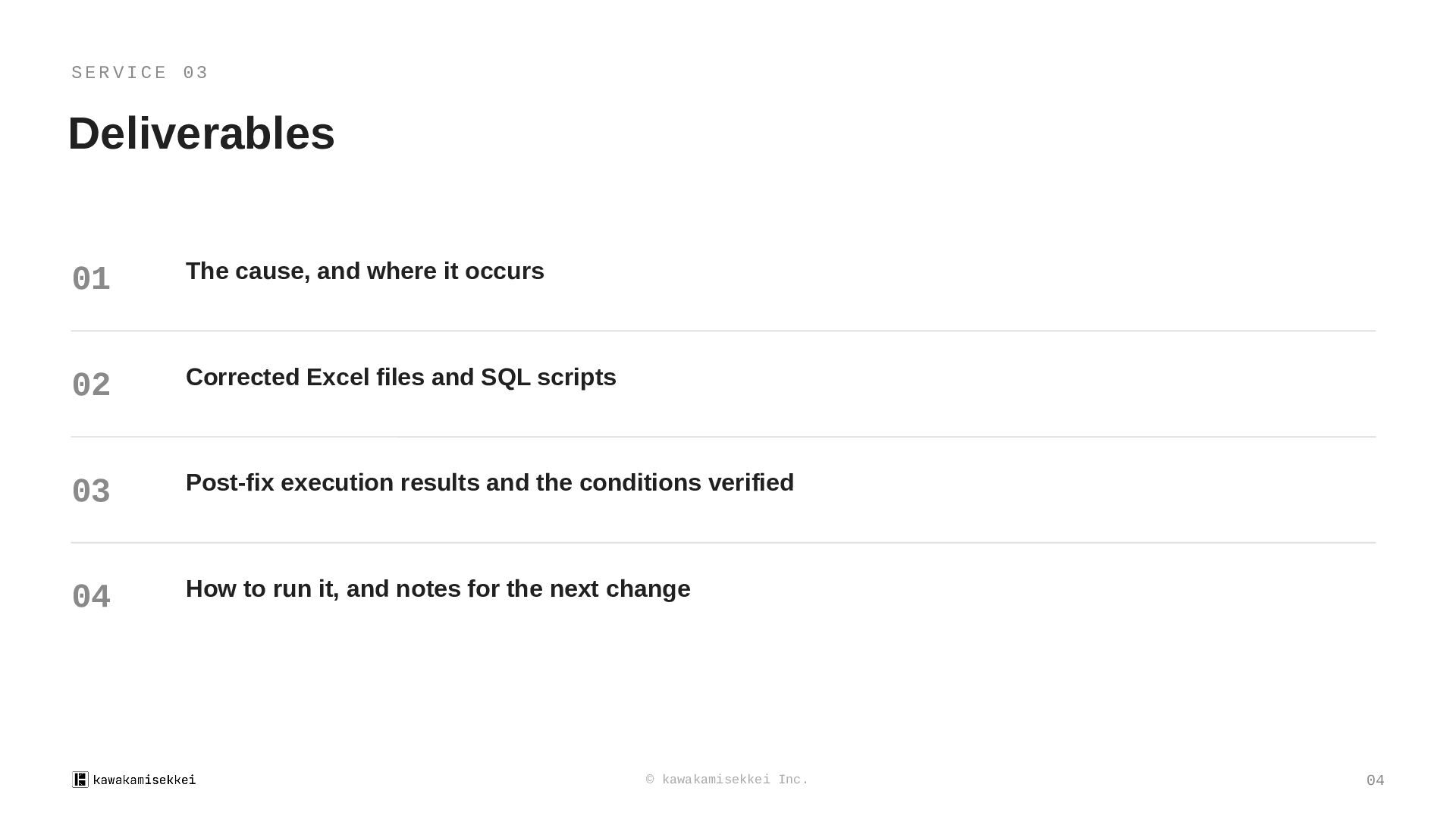Click the word 'SQL' in item 02
The width and height of the screenshot is (1456, 819).
506,378
